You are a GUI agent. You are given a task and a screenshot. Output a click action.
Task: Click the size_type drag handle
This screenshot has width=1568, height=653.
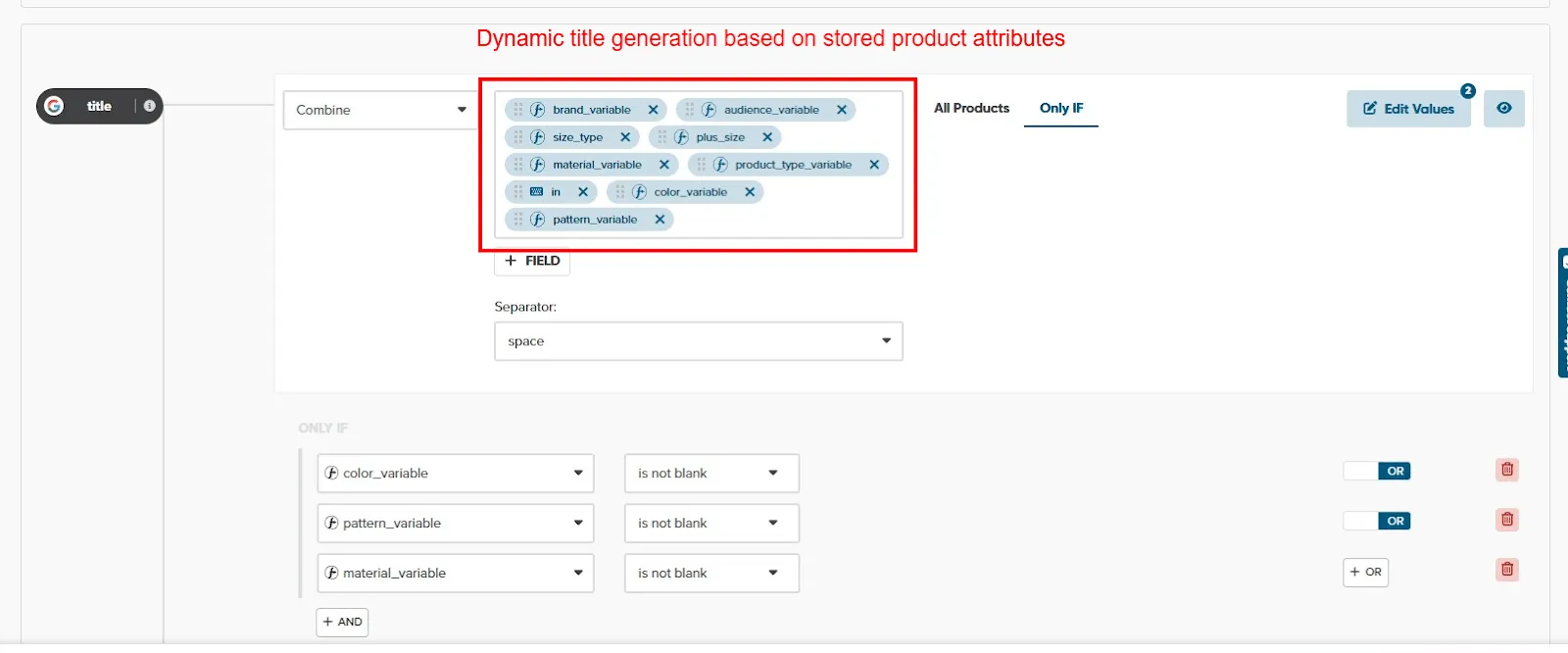pos(518,137)
